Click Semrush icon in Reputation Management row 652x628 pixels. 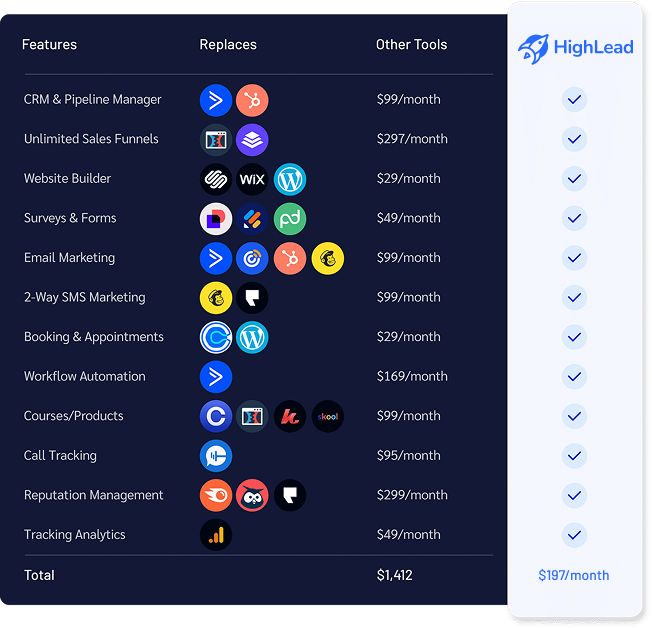coord(216,495)
